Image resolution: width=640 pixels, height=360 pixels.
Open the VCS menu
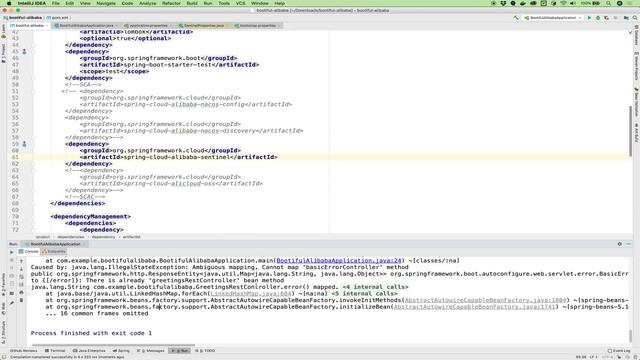(240, 3)
